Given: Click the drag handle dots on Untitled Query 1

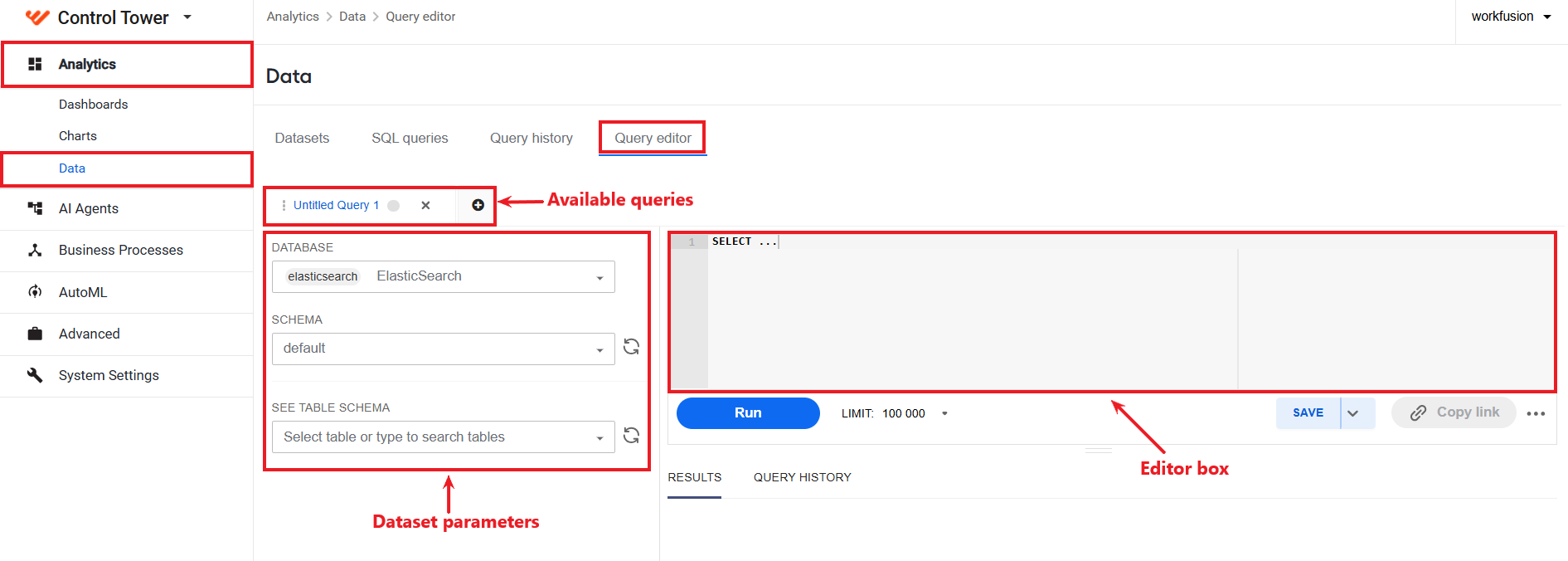Looking at the screenshot, I should (x=284, y=205).
